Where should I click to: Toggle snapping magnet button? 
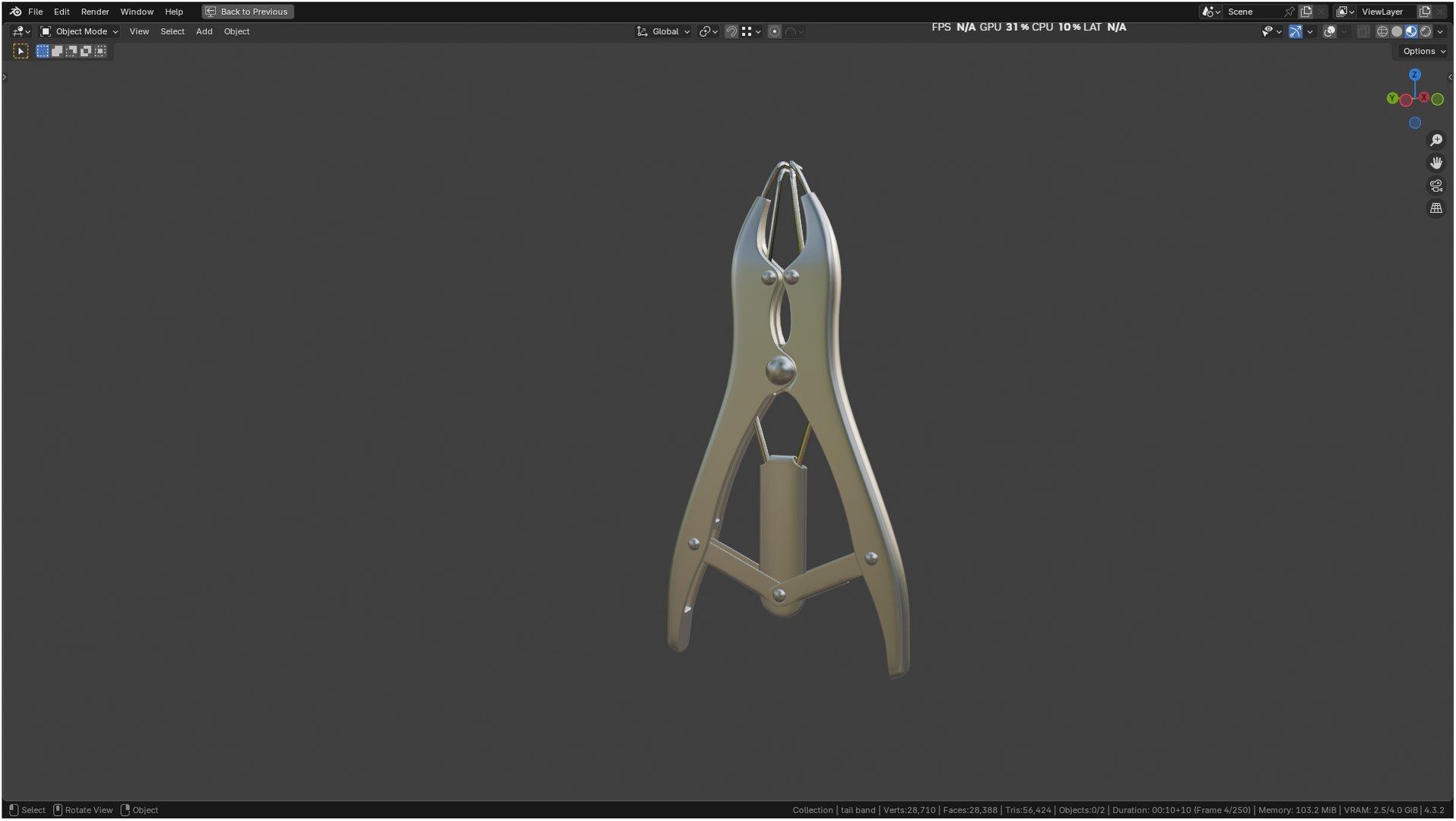point(731,31)
